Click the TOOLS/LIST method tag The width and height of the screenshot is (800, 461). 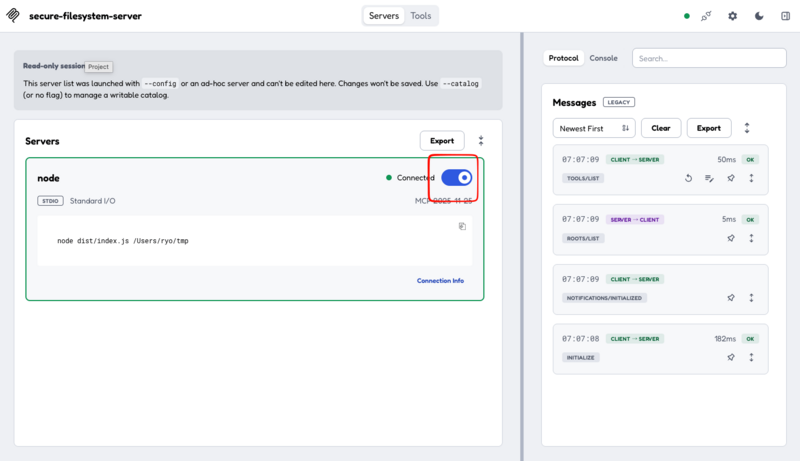pyautogui.click(x=583, y=178)
